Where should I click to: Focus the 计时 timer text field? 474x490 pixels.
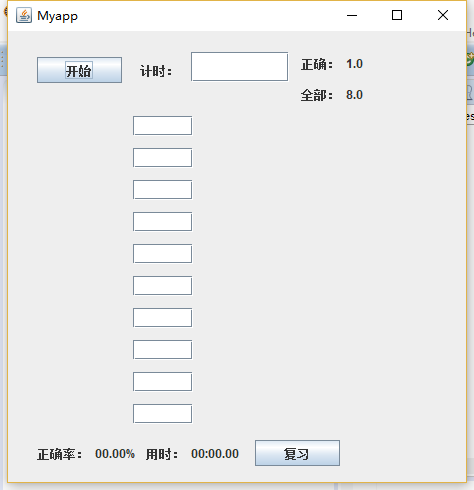(239, 66)
